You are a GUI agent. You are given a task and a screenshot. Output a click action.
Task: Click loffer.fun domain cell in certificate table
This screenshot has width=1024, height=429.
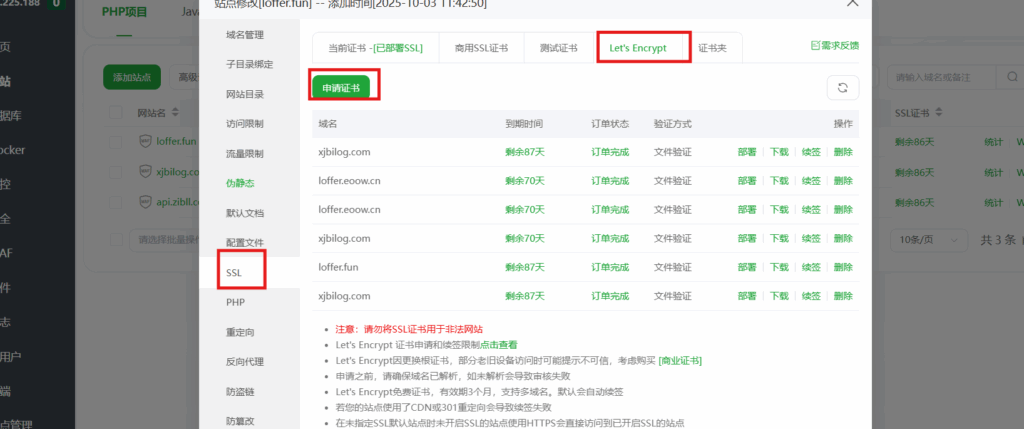tap(338, 267)
